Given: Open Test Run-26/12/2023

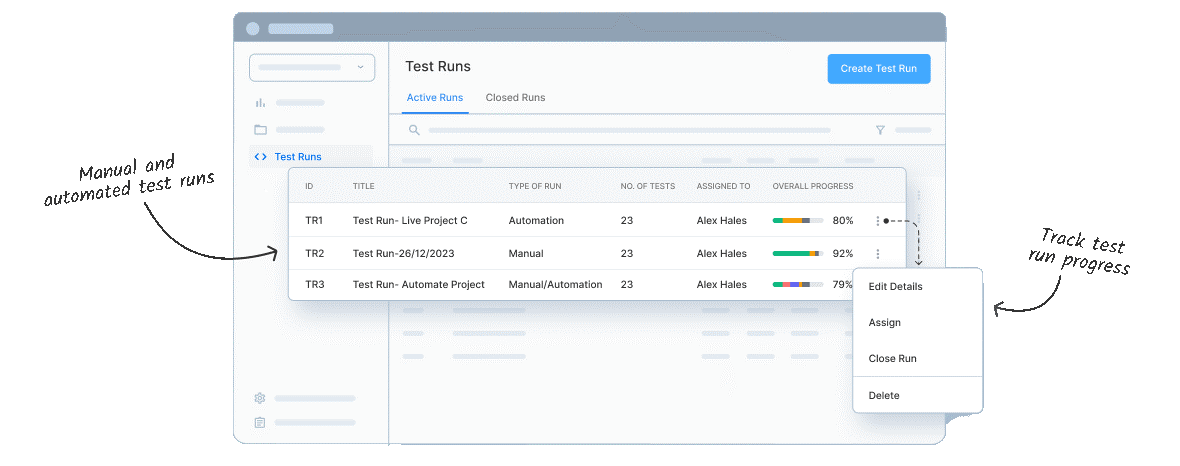Looking at the screenshot, I should click(403, 254).
